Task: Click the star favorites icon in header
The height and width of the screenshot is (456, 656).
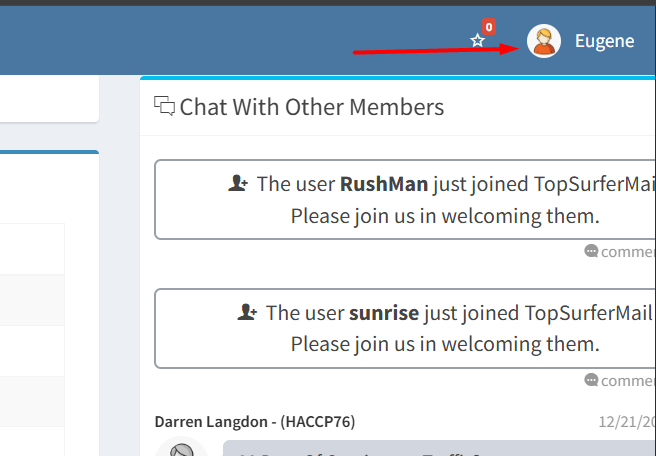Action: click(478, 41)
